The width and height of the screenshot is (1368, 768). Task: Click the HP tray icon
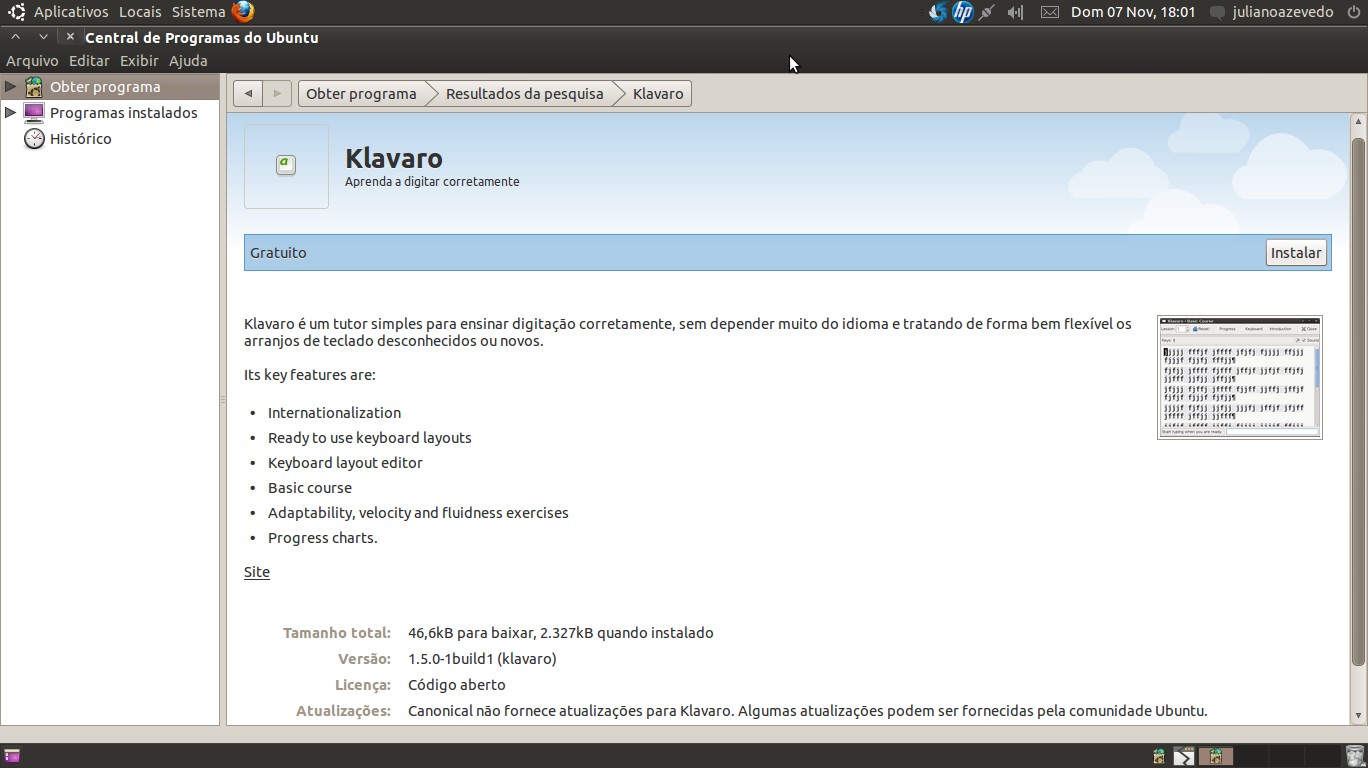[x=963, y=12]
